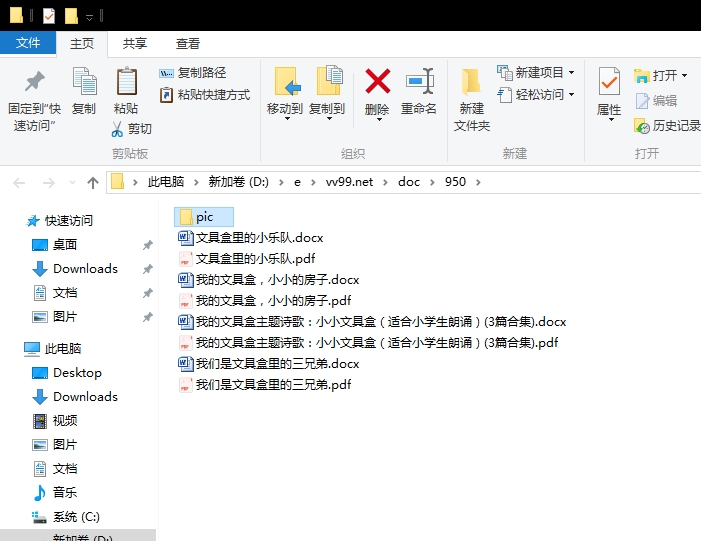
Task: Click 此电脑 in the address bar
Action: click(x=166, y=182)
